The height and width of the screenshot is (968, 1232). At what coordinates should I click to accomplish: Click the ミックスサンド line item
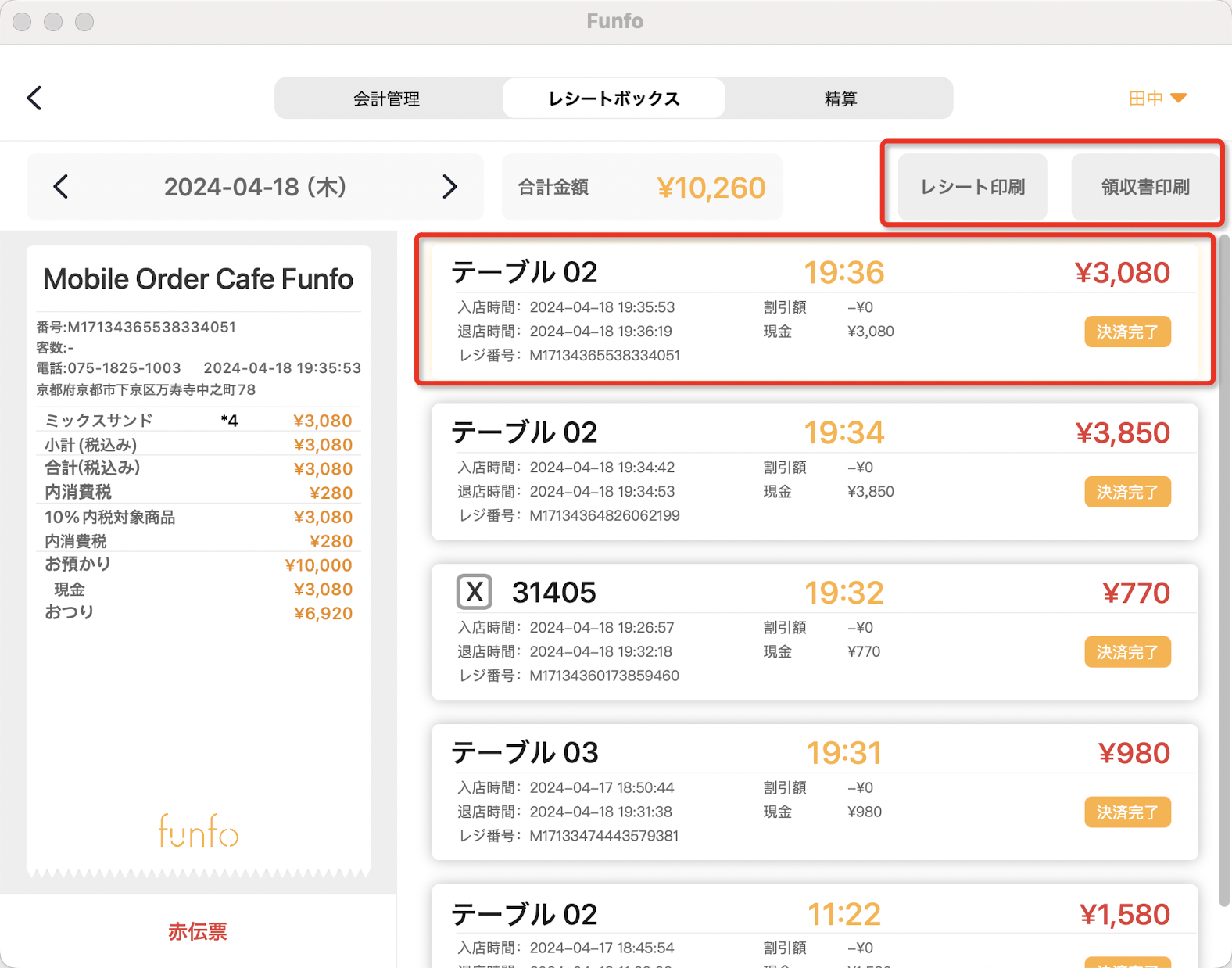tap(199, 420)
